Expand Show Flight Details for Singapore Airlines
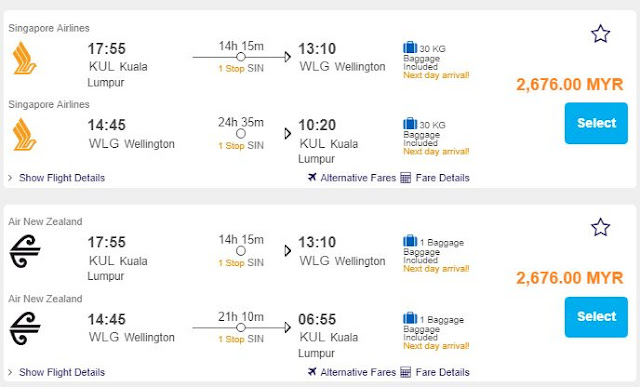 (62, 178)
